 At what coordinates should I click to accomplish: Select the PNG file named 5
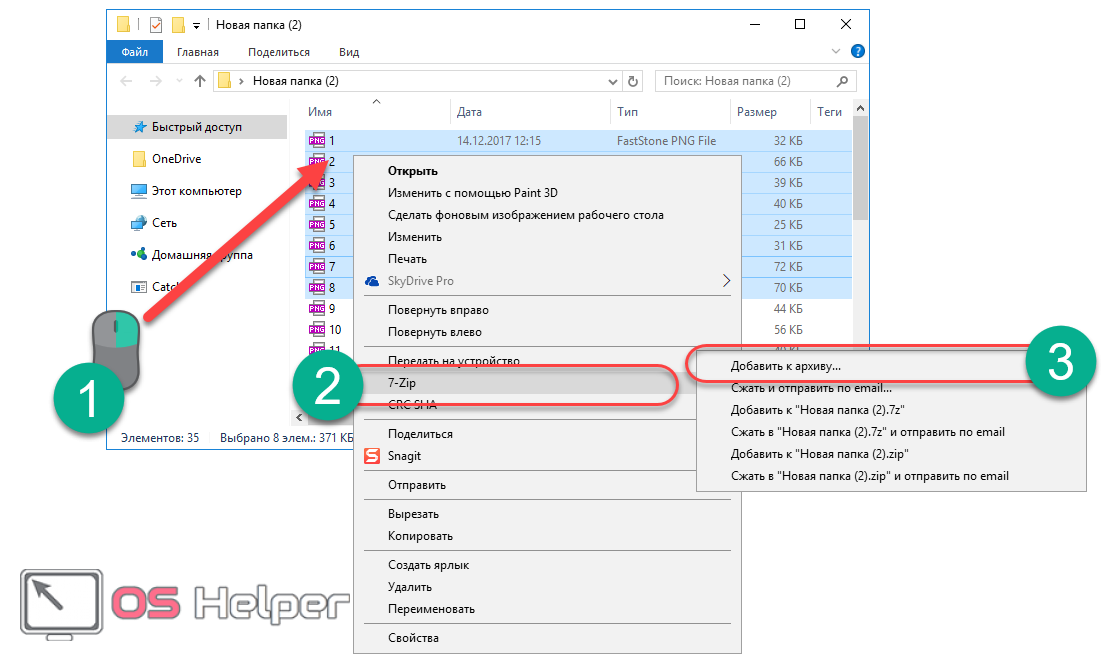(x=330, y=225)
